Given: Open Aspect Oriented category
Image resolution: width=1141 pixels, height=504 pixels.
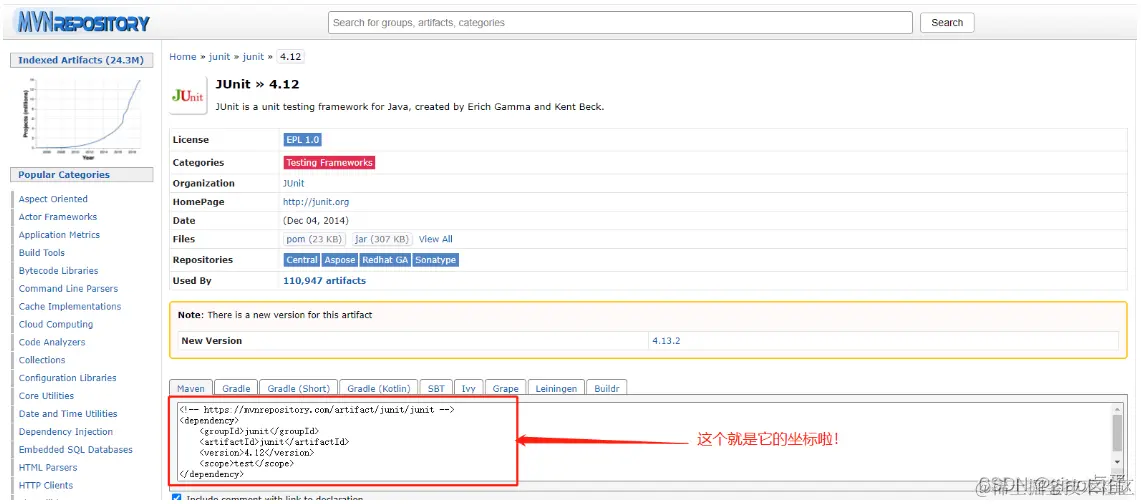Looking at the screenshot, I should [x=53, y=199].
